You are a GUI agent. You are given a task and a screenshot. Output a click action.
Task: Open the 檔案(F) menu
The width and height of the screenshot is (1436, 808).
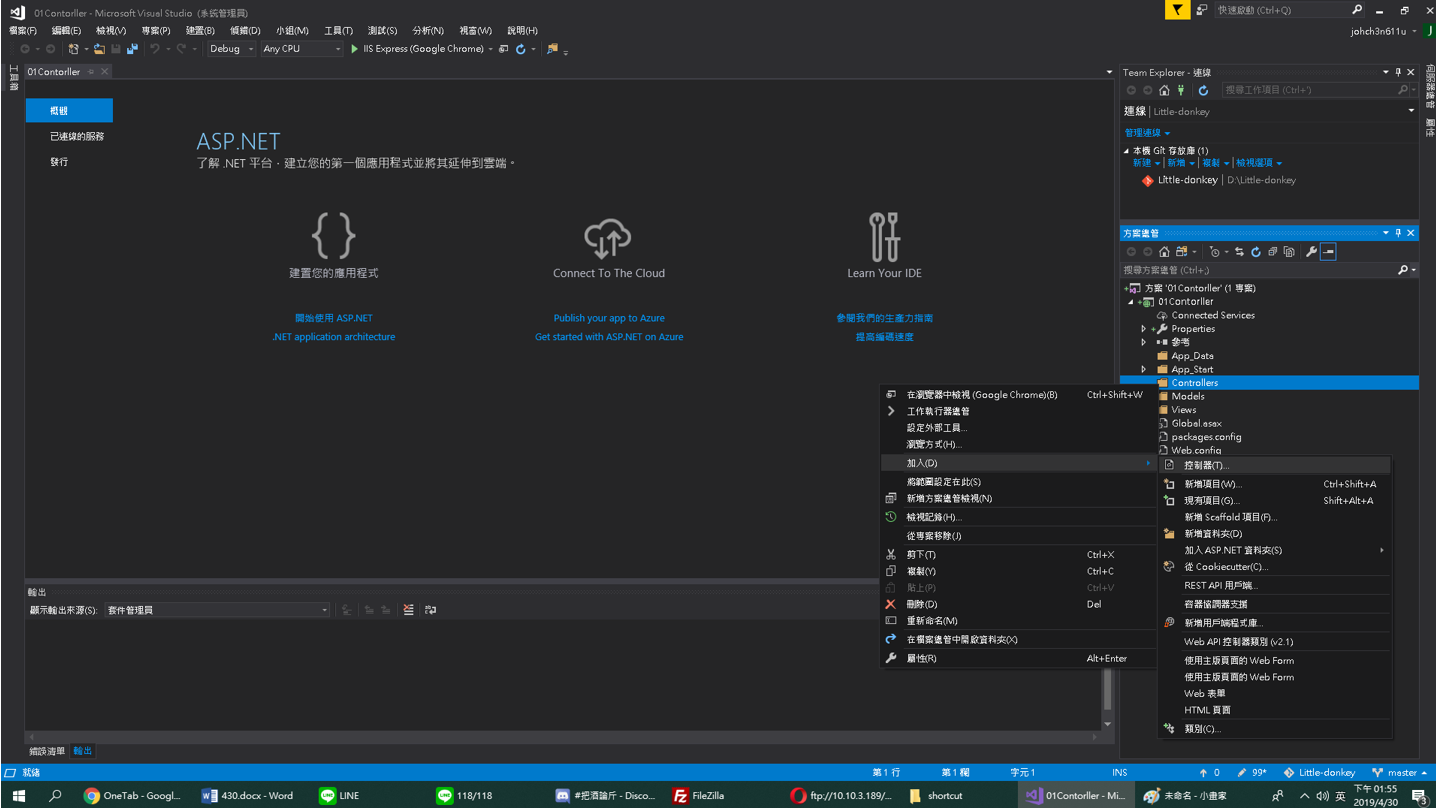[22, 31]
